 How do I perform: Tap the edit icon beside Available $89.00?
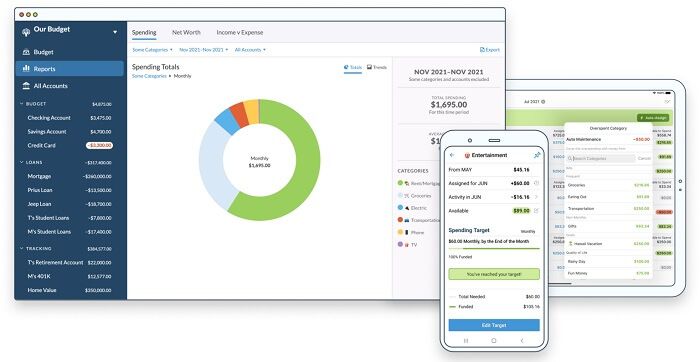tap(536, 211)
